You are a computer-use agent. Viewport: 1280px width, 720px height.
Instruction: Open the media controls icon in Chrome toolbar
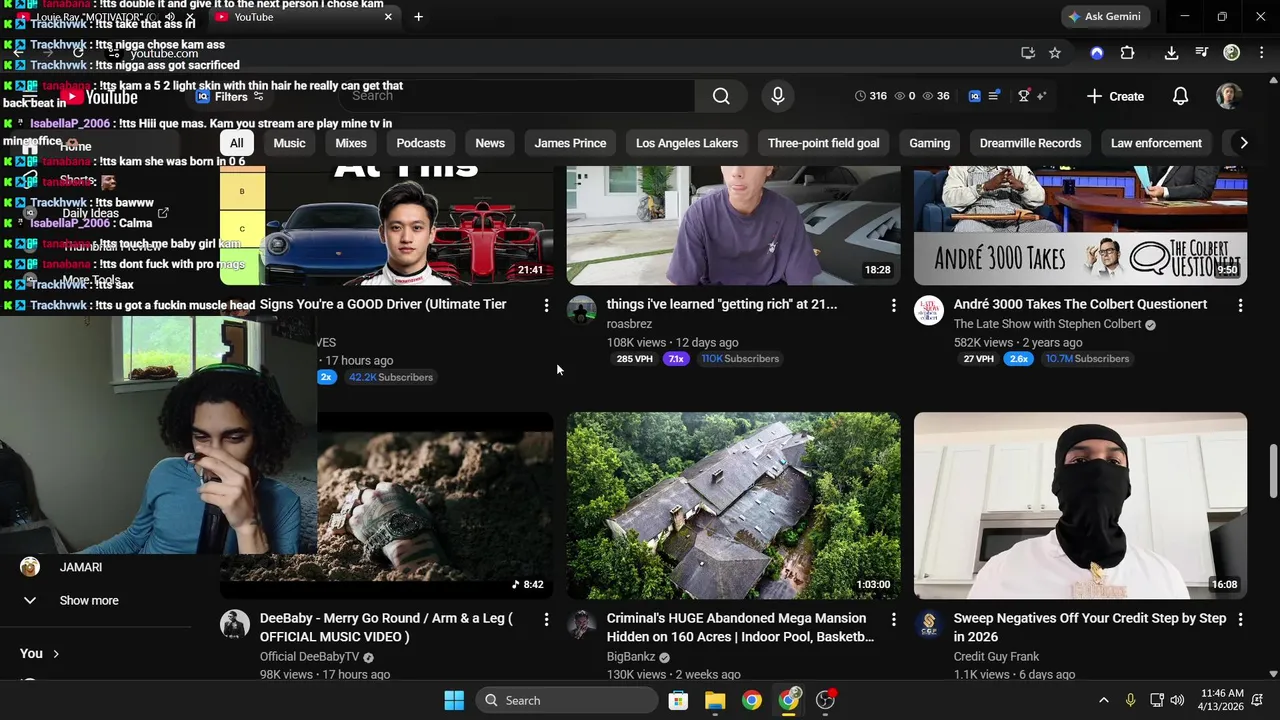[x=1202, y=53]
